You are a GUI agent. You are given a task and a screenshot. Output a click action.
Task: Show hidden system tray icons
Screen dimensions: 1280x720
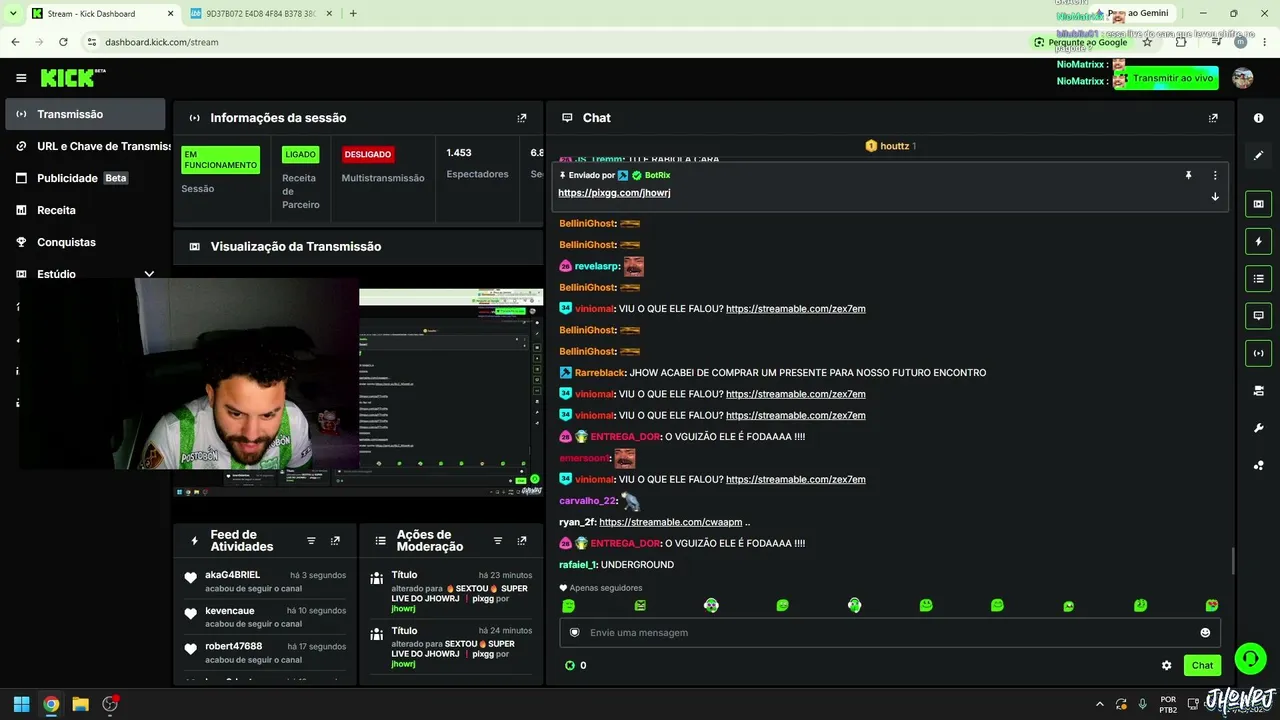pyautogui.click(x=1100, y=704)
